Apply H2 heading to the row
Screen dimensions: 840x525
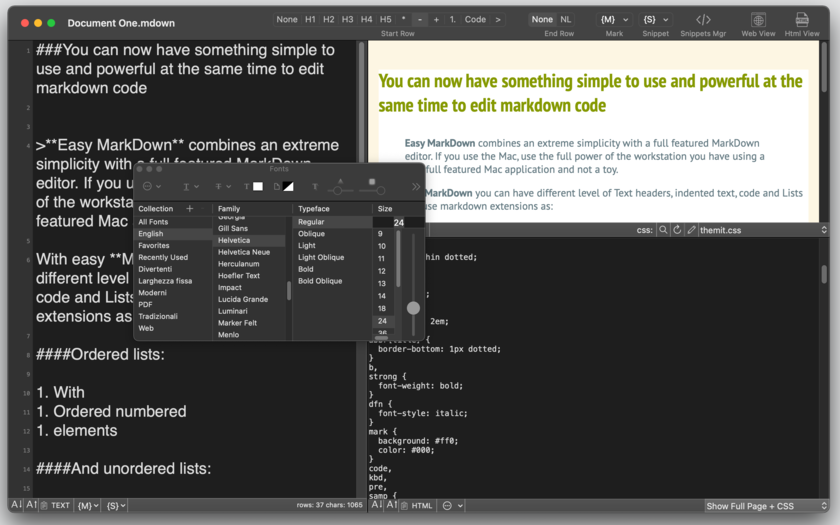(x=329, y=19)
